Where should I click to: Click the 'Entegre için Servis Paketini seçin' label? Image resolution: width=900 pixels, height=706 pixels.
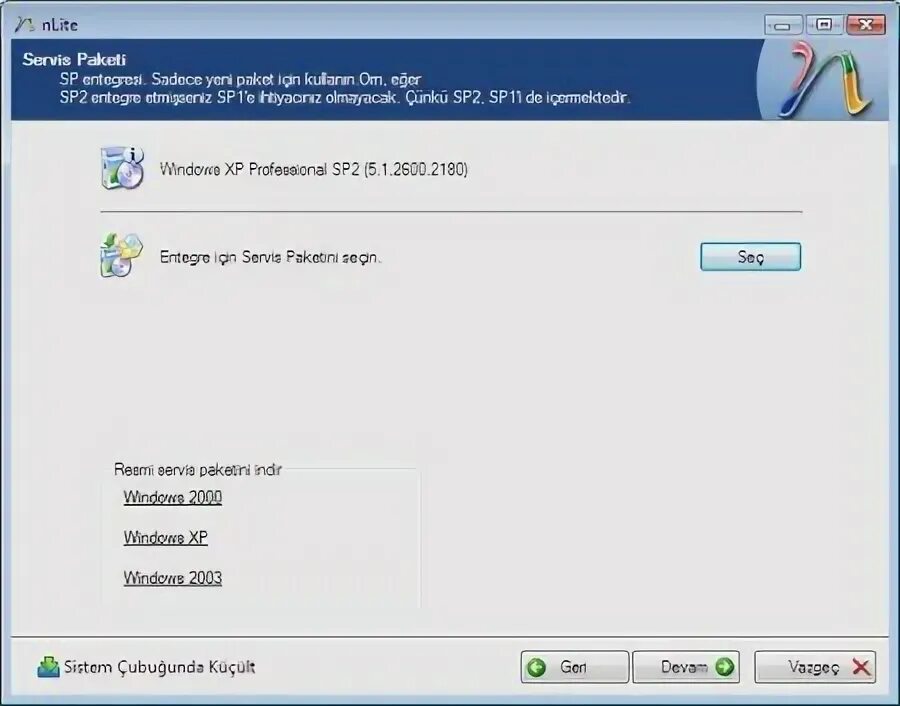click(x=270, y=257)
